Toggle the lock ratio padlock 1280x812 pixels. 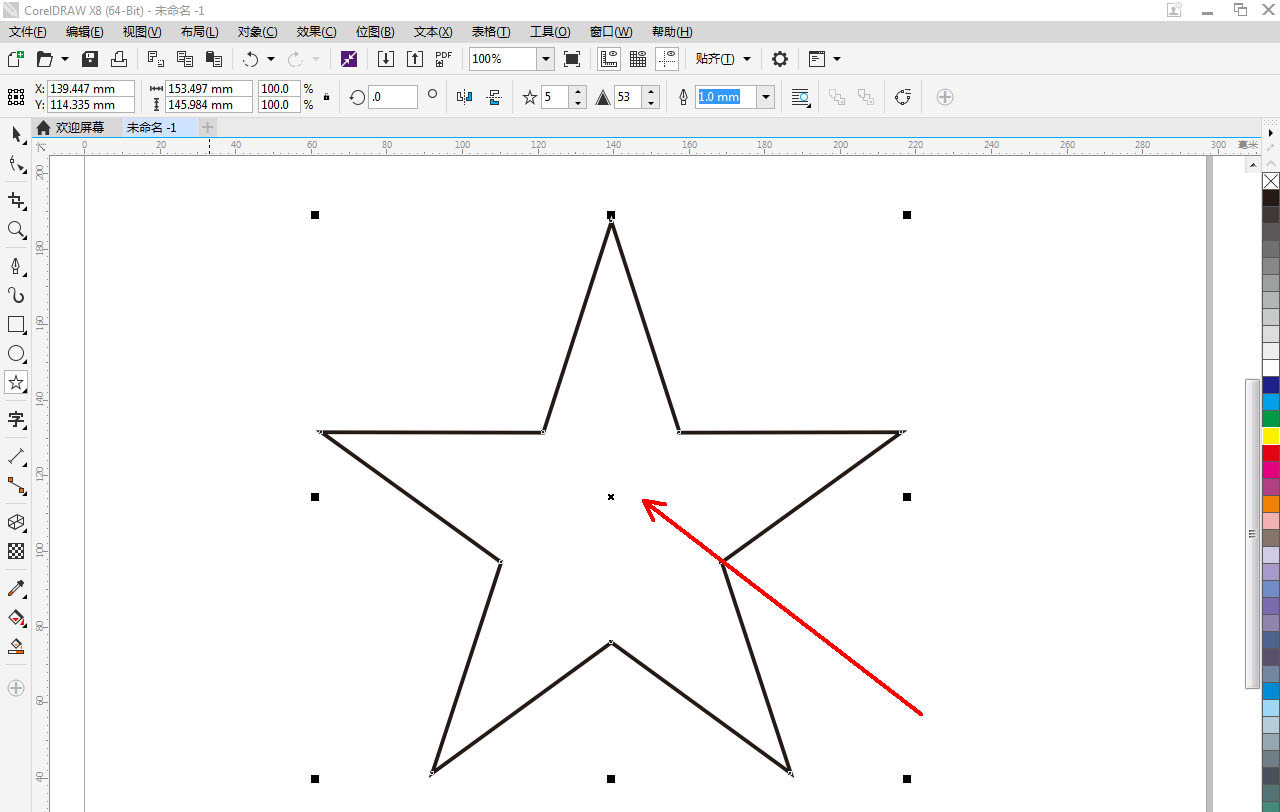click(x=326, y=97)
